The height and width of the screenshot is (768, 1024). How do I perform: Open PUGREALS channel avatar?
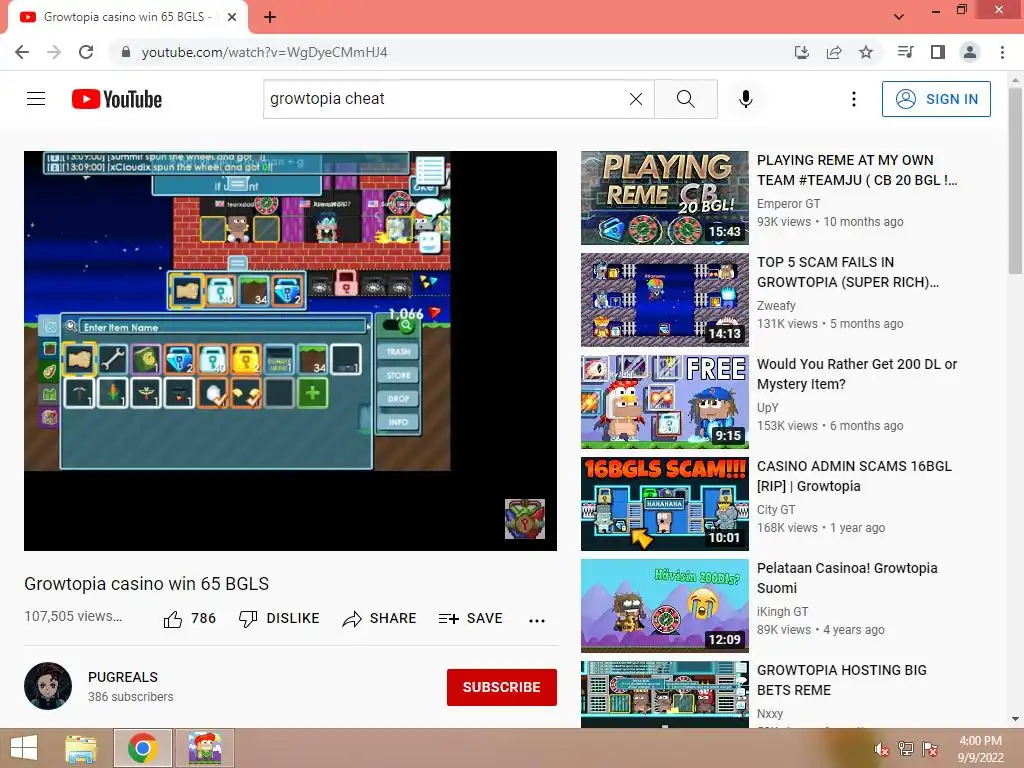pos(48,686)
